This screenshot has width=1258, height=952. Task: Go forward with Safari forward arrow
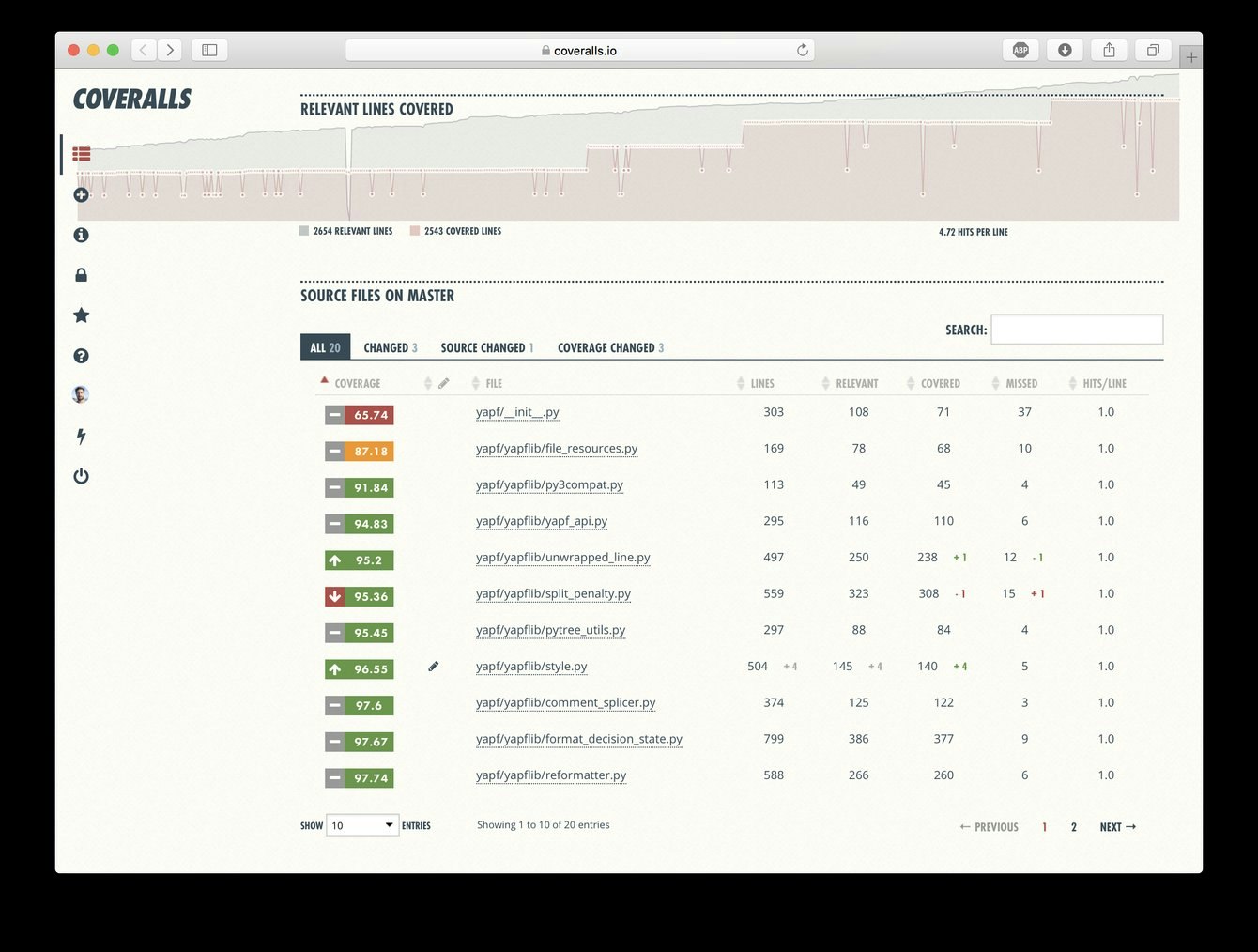(x=170, y=50)
